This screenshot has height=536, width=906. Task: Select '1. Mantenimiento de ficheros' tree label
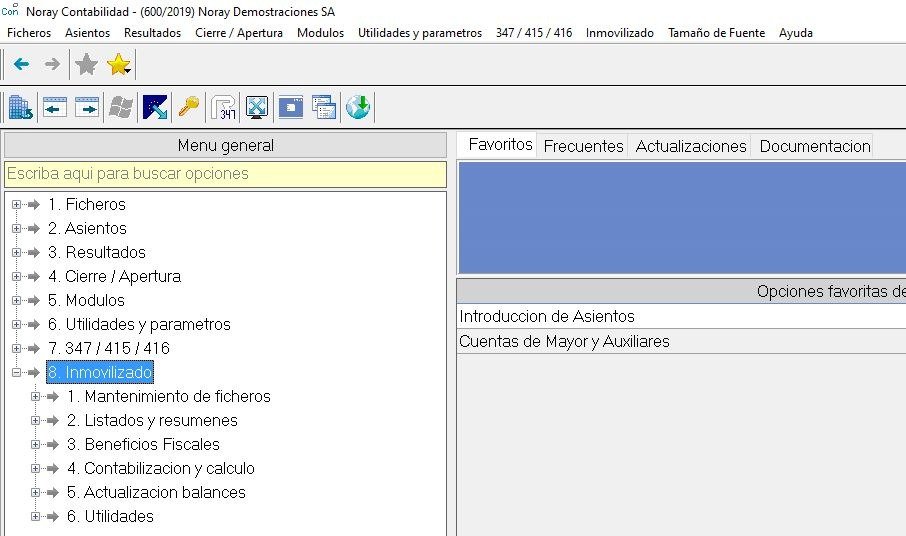pyautogui.click(x=169, y=397)
